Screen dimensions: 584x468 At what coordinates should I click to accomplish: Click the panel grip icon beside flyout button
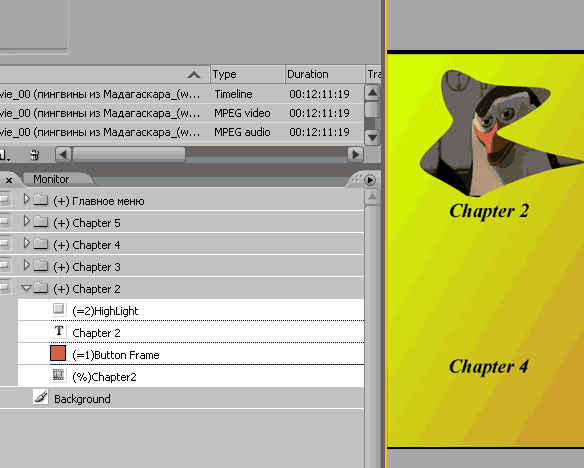tap(356, 179)
